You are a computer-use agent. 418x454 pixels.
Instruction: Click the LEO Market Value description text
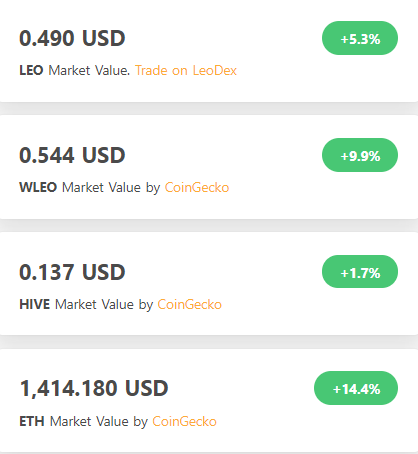[x=75, y=70]
